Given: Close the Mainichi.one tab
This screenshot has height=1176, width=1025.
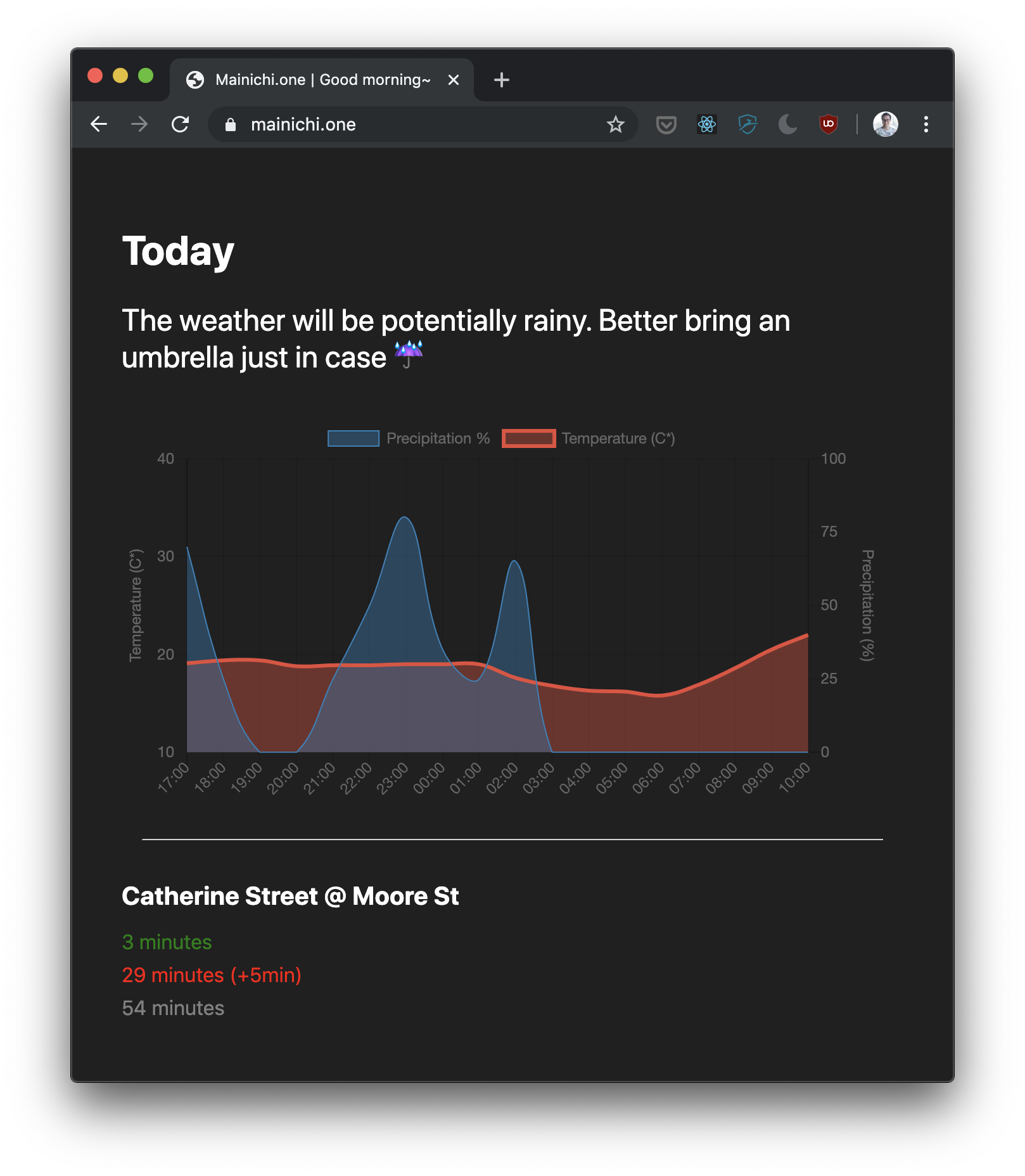Looking at the screenshot, I should pos(454,80).
